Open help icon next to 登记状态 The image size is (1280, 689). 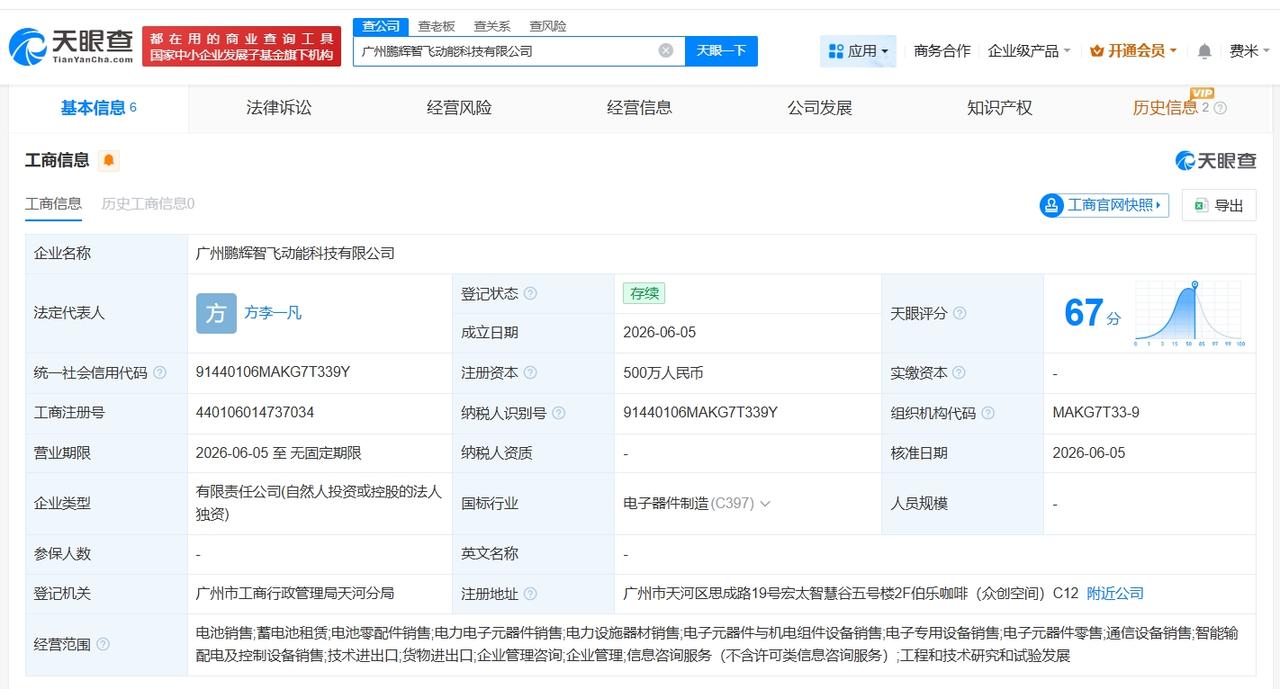(531, 294)
